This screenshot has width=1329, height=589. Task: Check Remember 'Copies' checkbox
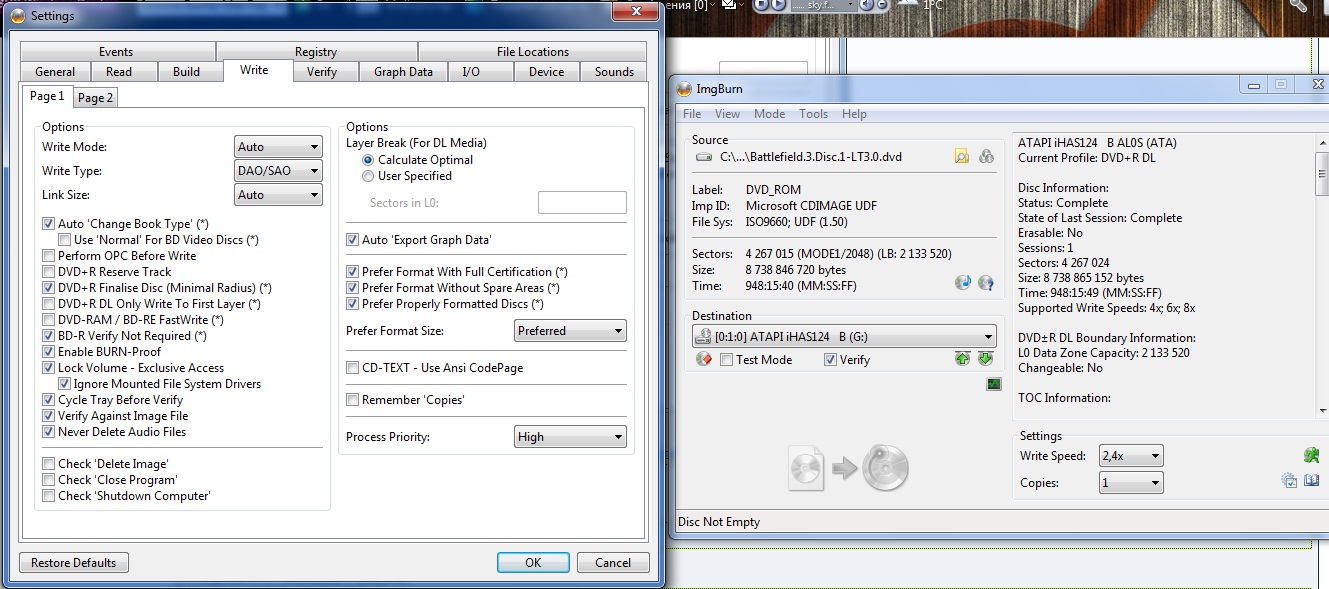(352, 400)
